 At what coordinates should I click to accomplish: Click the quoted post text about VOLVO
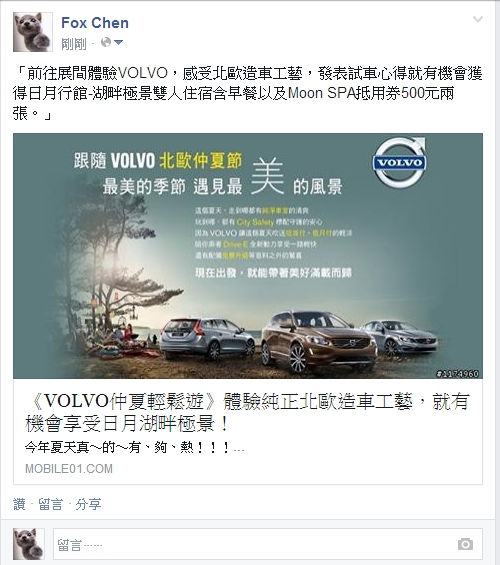248,94
